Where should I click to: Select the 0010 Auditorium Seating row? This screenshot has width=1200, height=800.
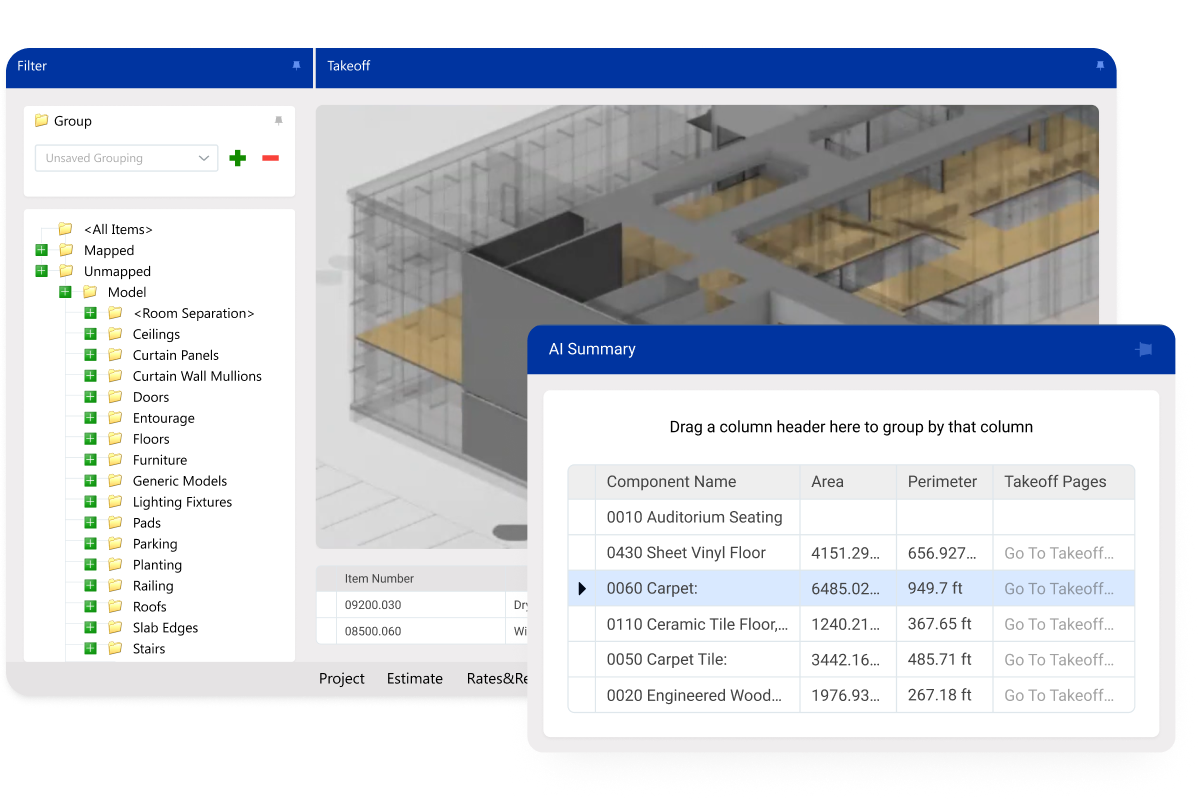tap(851, 518)
